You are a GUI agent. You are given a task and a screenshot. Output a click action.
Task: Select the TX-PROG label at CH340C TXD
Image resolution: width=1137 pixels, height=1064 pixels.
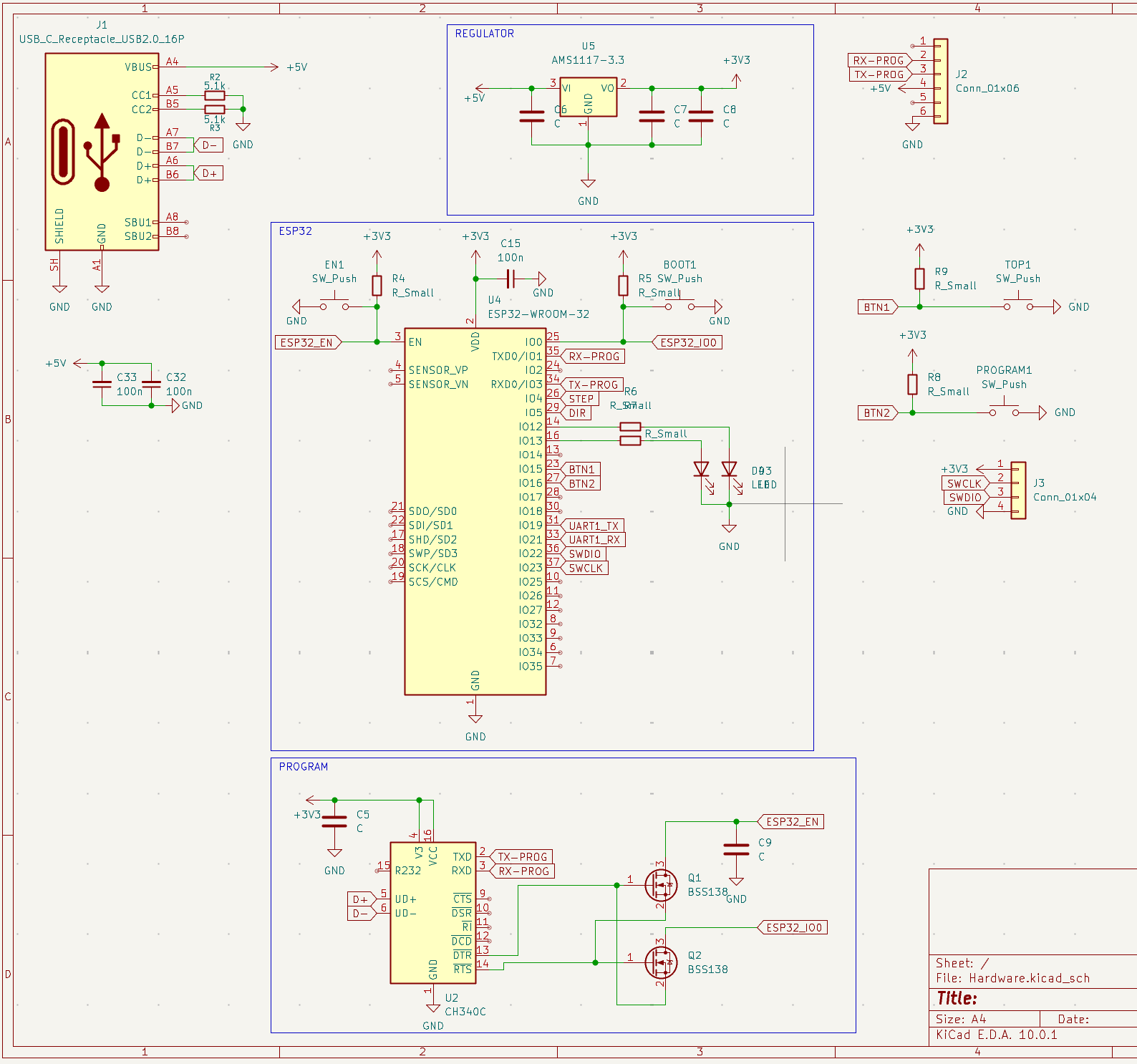pyautogui.click(x=521, y=857)
